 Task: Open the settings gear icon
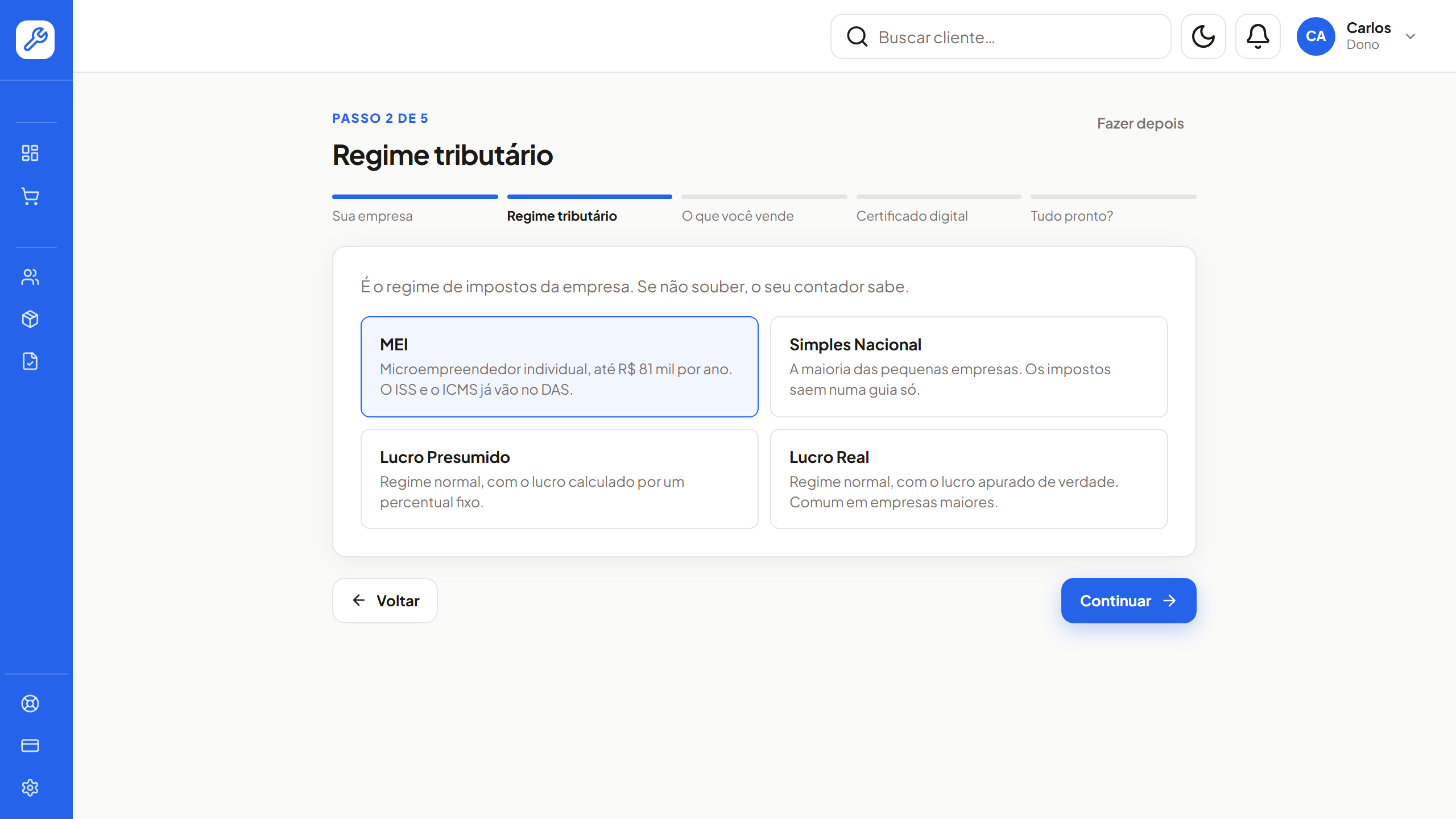coord(30,788)
